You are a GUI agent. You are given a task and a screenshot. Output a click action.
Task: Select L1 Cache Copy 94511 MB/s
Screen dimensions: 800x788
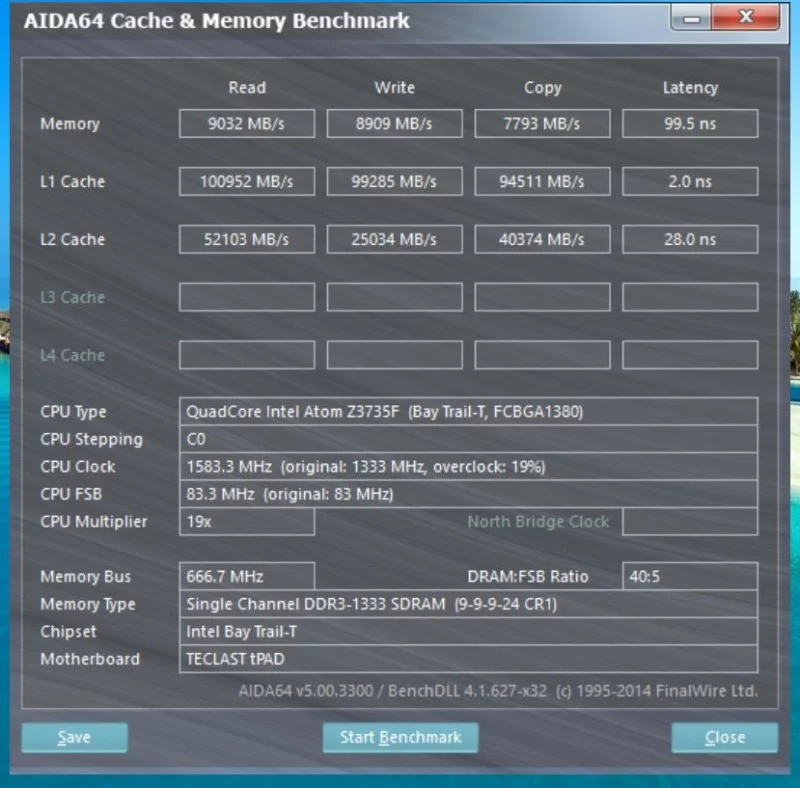pyautogui.click(x=542, y=181)
